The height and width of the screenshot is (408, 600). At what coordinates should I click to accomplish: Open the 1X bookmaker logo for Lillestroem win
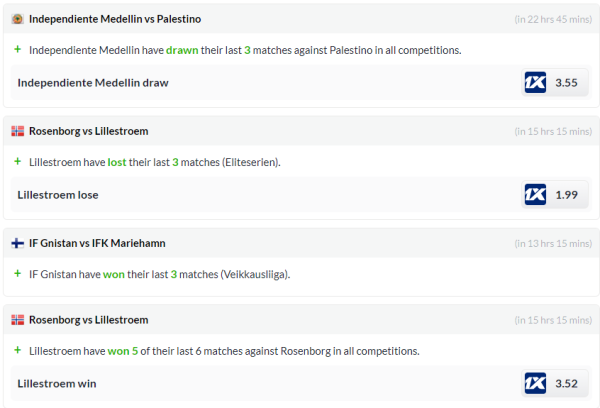[x=535, y=383]
